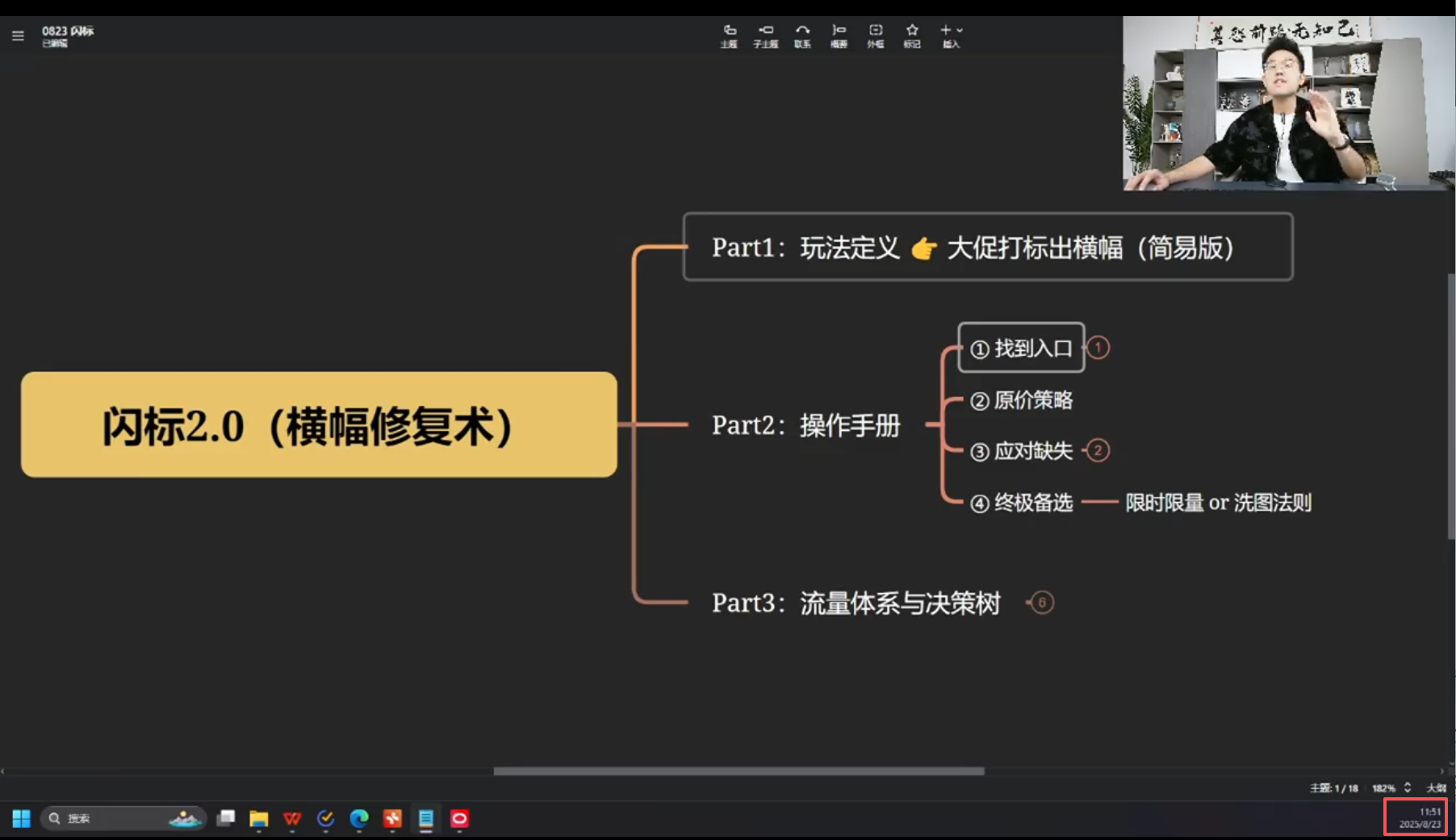Open the 标记 (Marker) star icon
The height and width of the screenshot is (840, 1456).
(x=912, y=36)
